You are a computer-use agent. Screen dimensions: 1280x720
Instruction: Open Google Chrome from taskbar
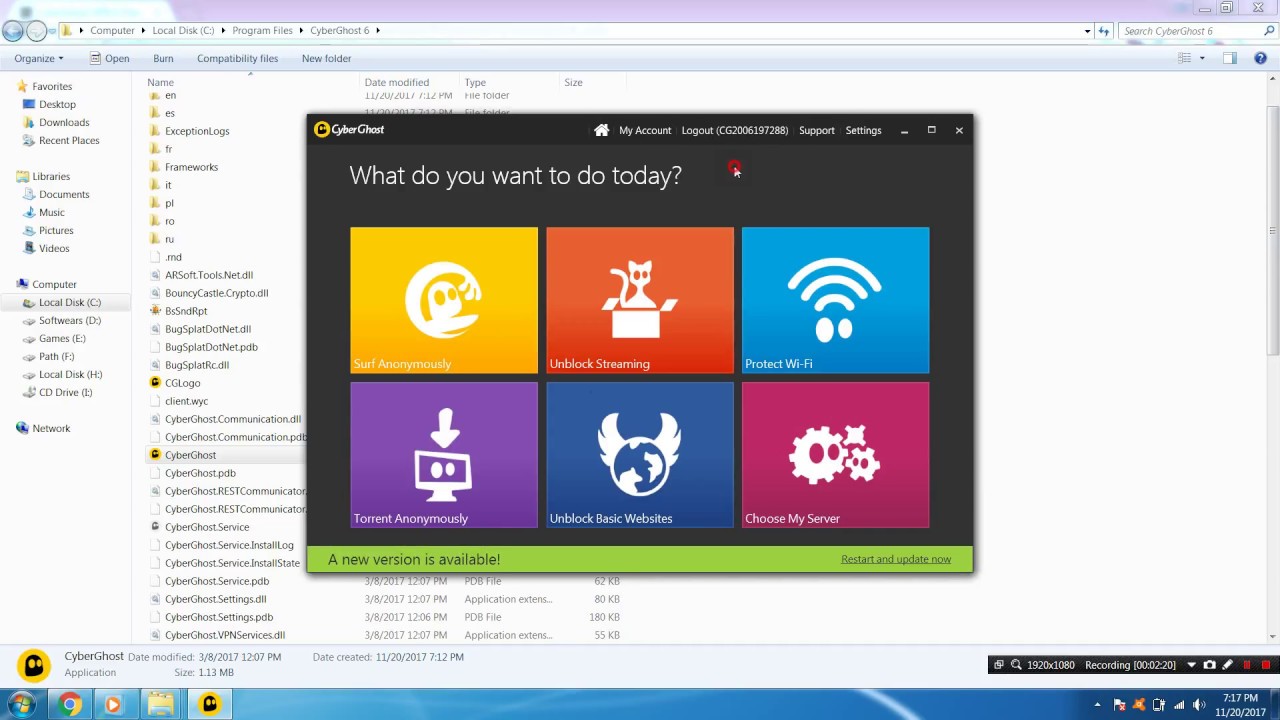pyautogui.click(x=69, y=704)
